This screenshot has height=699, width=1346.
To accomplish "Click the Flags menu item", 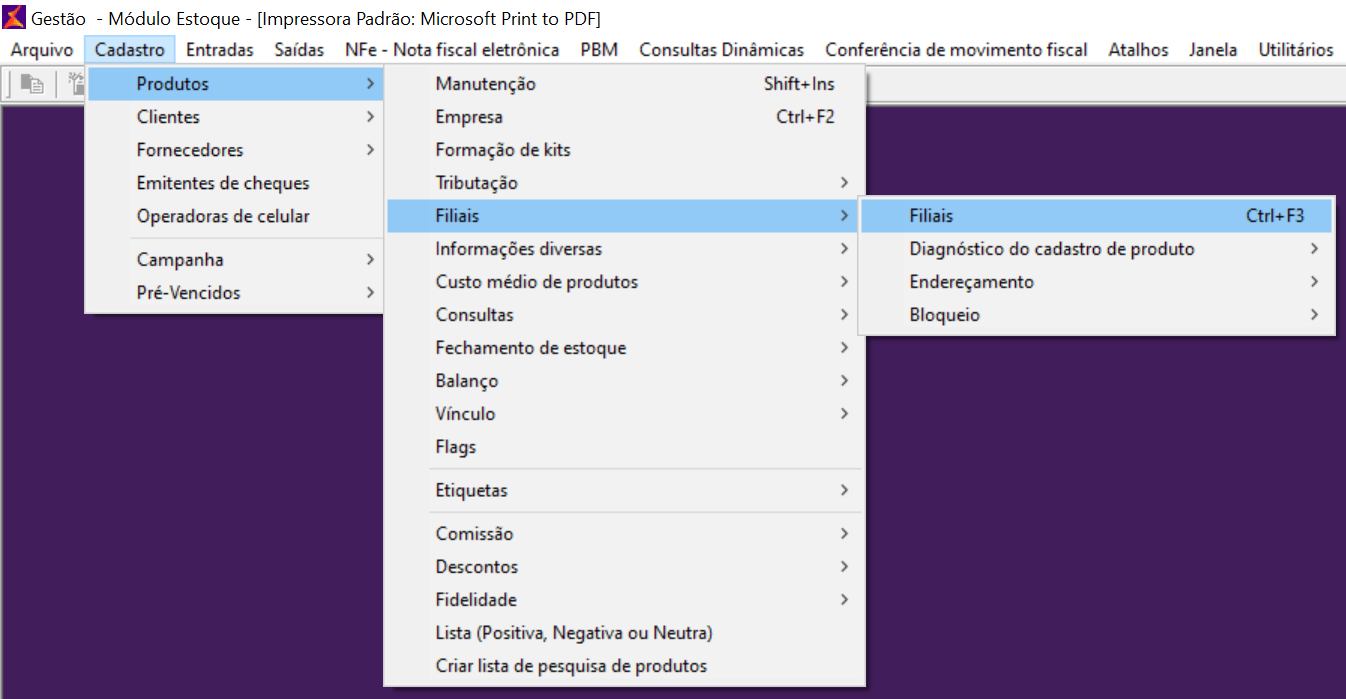I will click(x=456, y=447).
